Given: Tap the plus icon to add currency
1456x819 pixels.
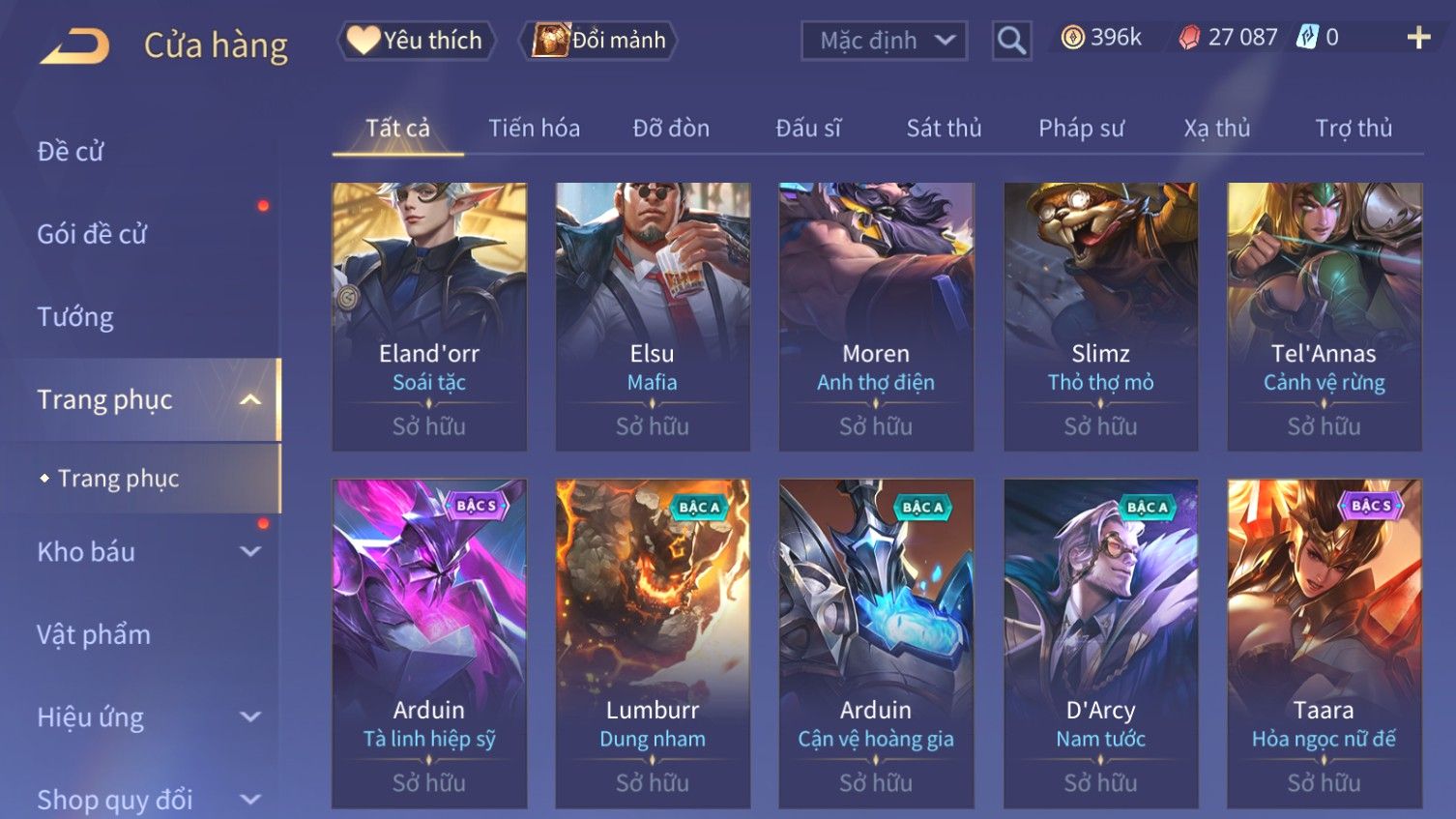Looking at the screenshot, I should tap(1418, 38).
